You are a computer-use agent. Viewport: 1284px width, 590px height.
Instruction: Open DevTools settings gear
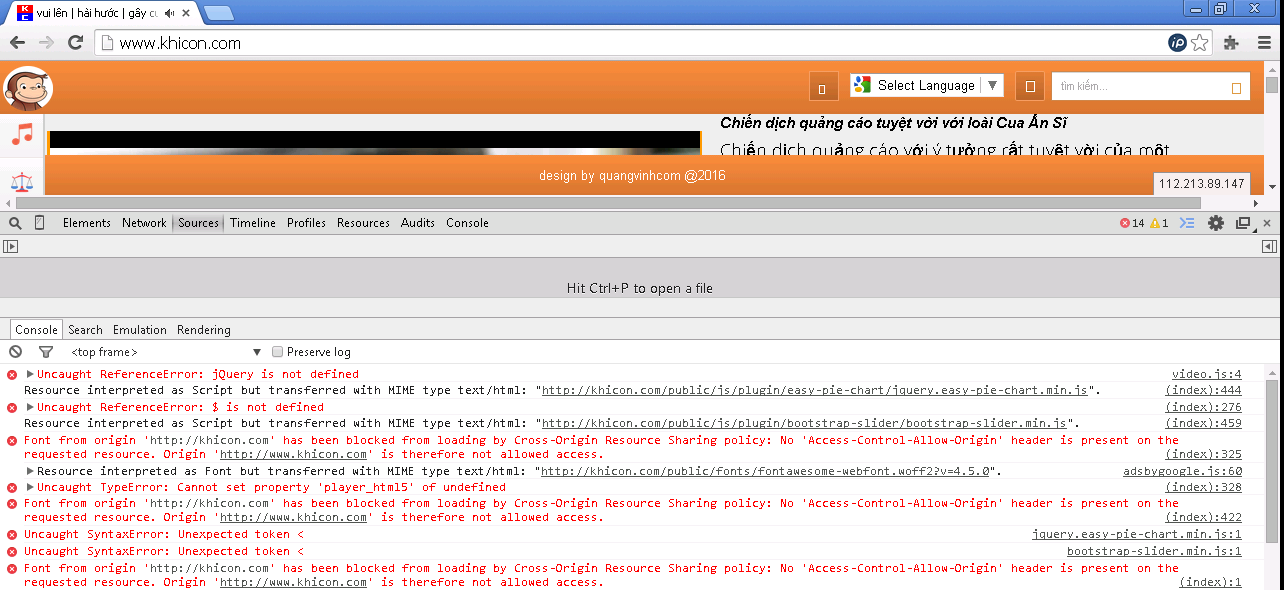click(x=1215, y=223)
